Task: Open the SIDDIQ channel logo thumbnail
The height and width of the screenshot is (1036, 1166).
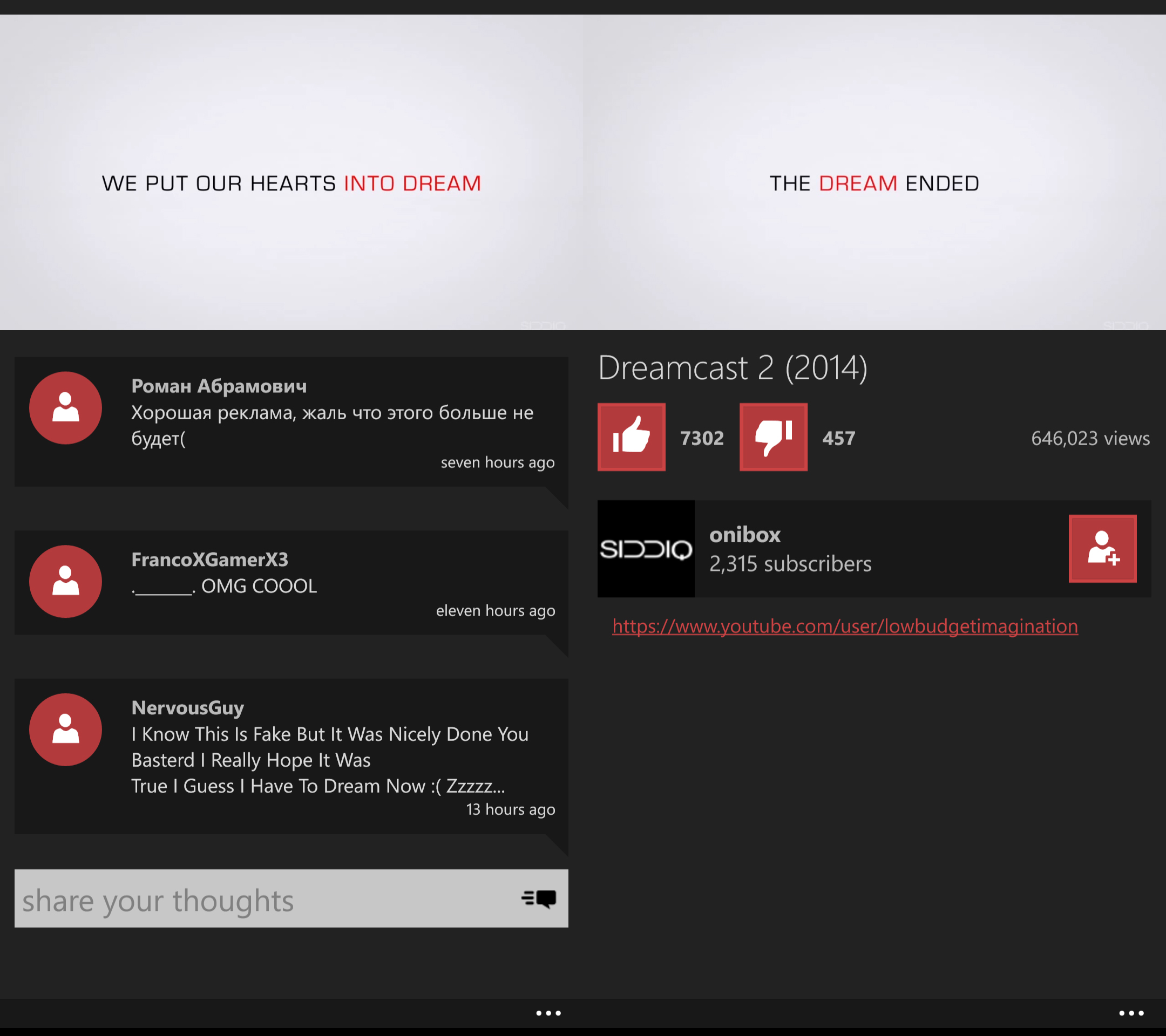Action: coord(646,549)
